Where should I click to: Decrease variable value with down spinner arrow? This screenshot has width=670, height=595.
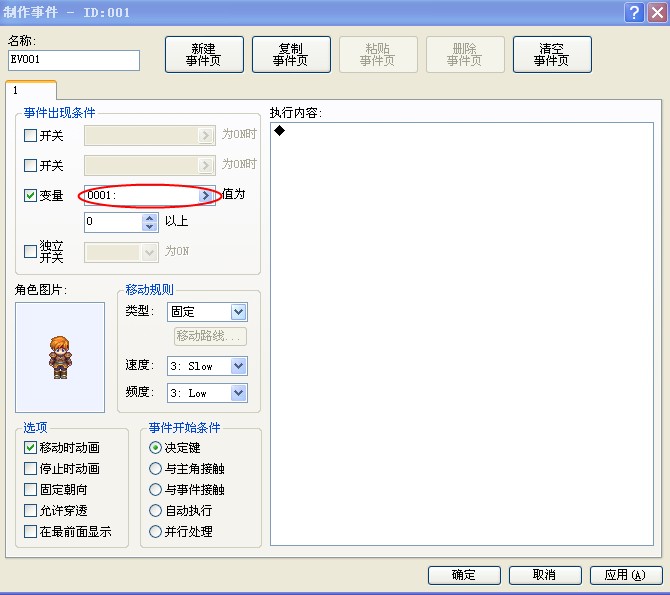click(149, 227)
